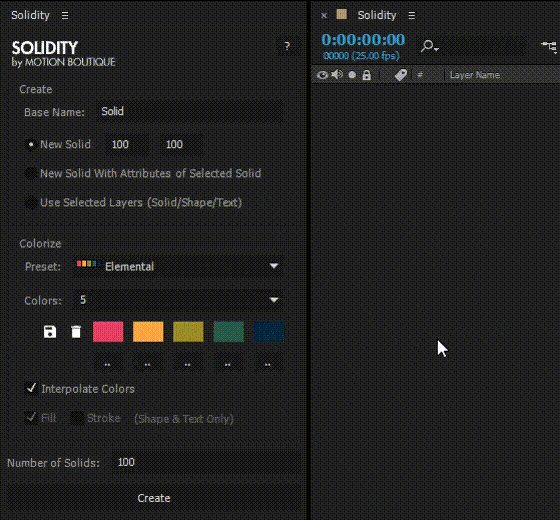Click the label tag column icon
The image size is (560, 520).
pos(401,75)
